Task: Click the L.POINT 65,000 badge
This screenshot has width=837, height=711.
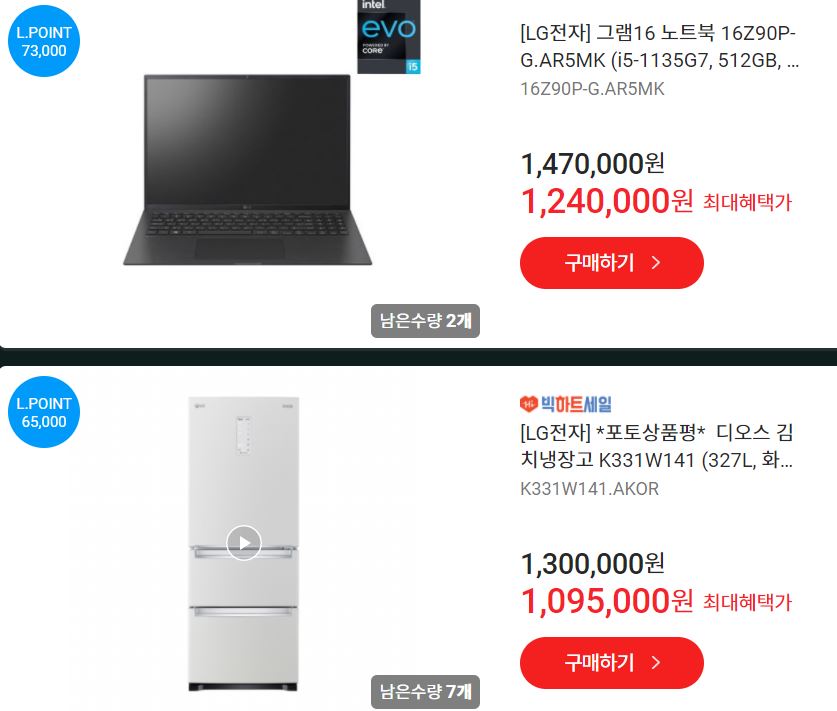Action: [x=44, y=412]
